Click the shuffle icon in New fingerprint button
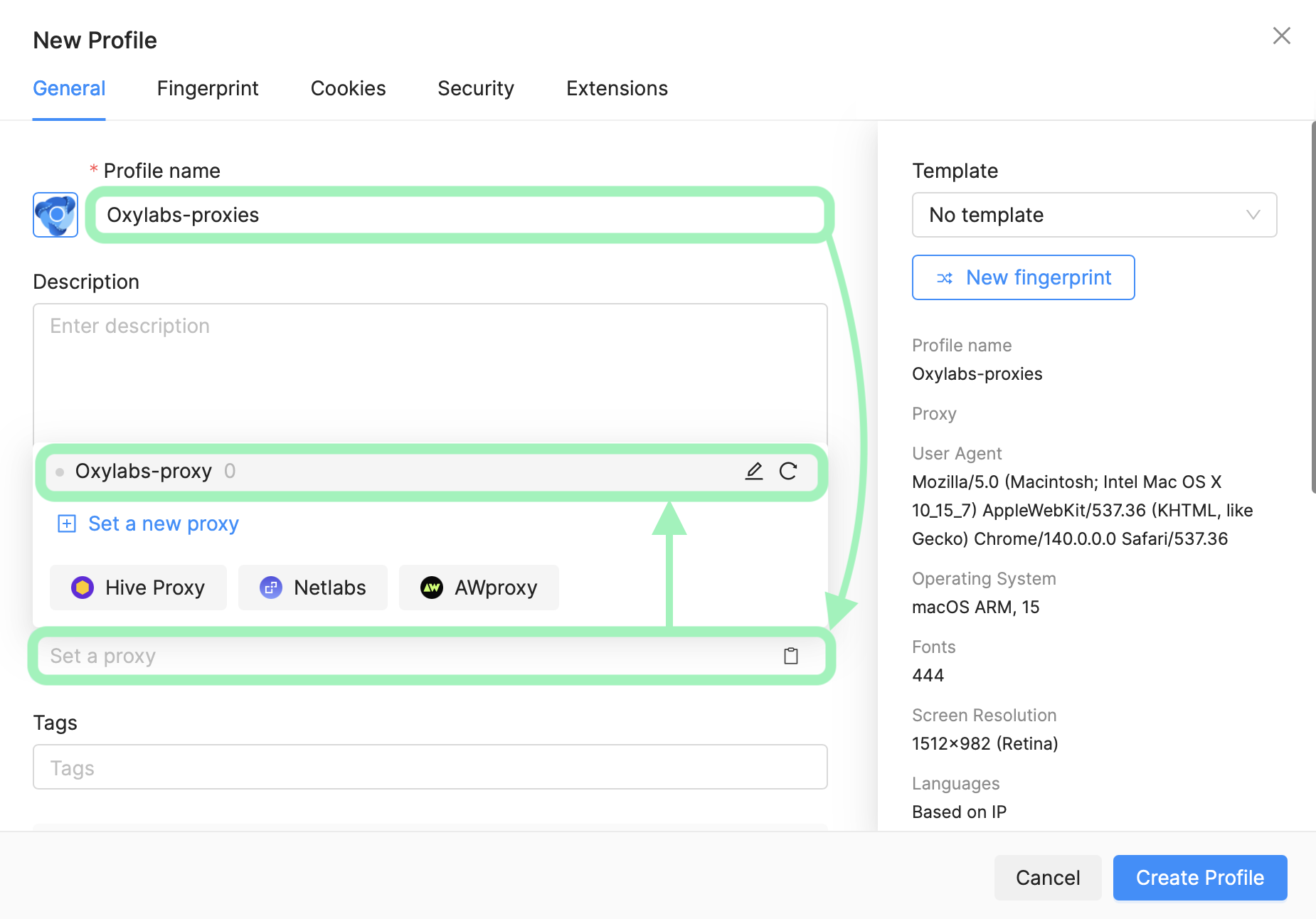This screenshot has height=919, width=1316. click(945, 278)
